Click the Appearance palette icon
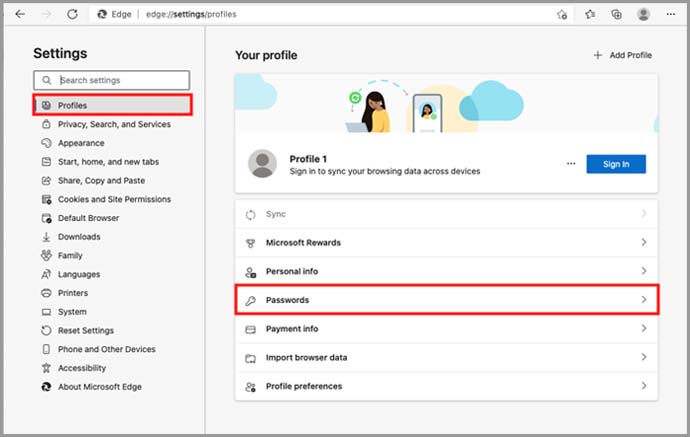The image size is (690, 437). coord(46,143)
